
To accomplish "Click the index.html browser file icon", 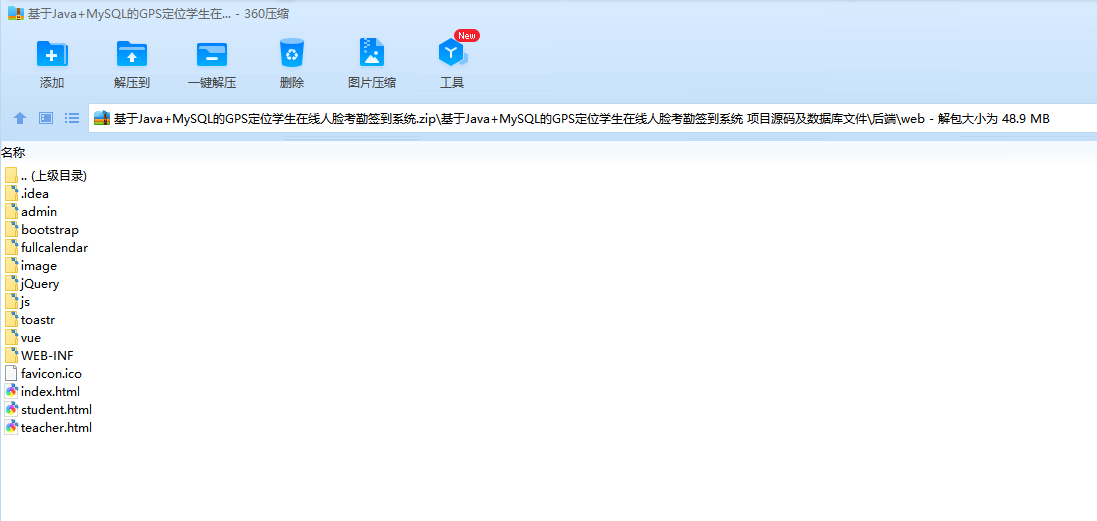I will pyautogui.click(x=11, y=392).
